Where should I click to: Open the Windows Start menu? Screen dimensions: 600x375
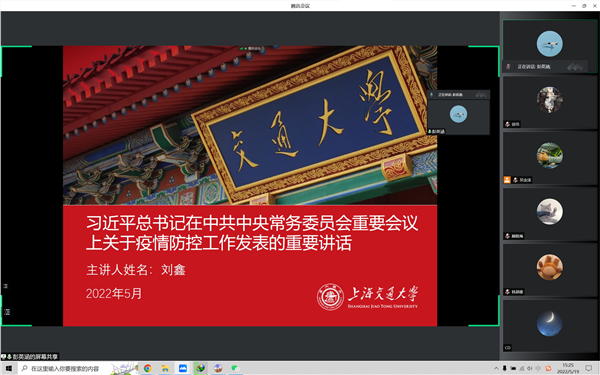tap(8, 368)
